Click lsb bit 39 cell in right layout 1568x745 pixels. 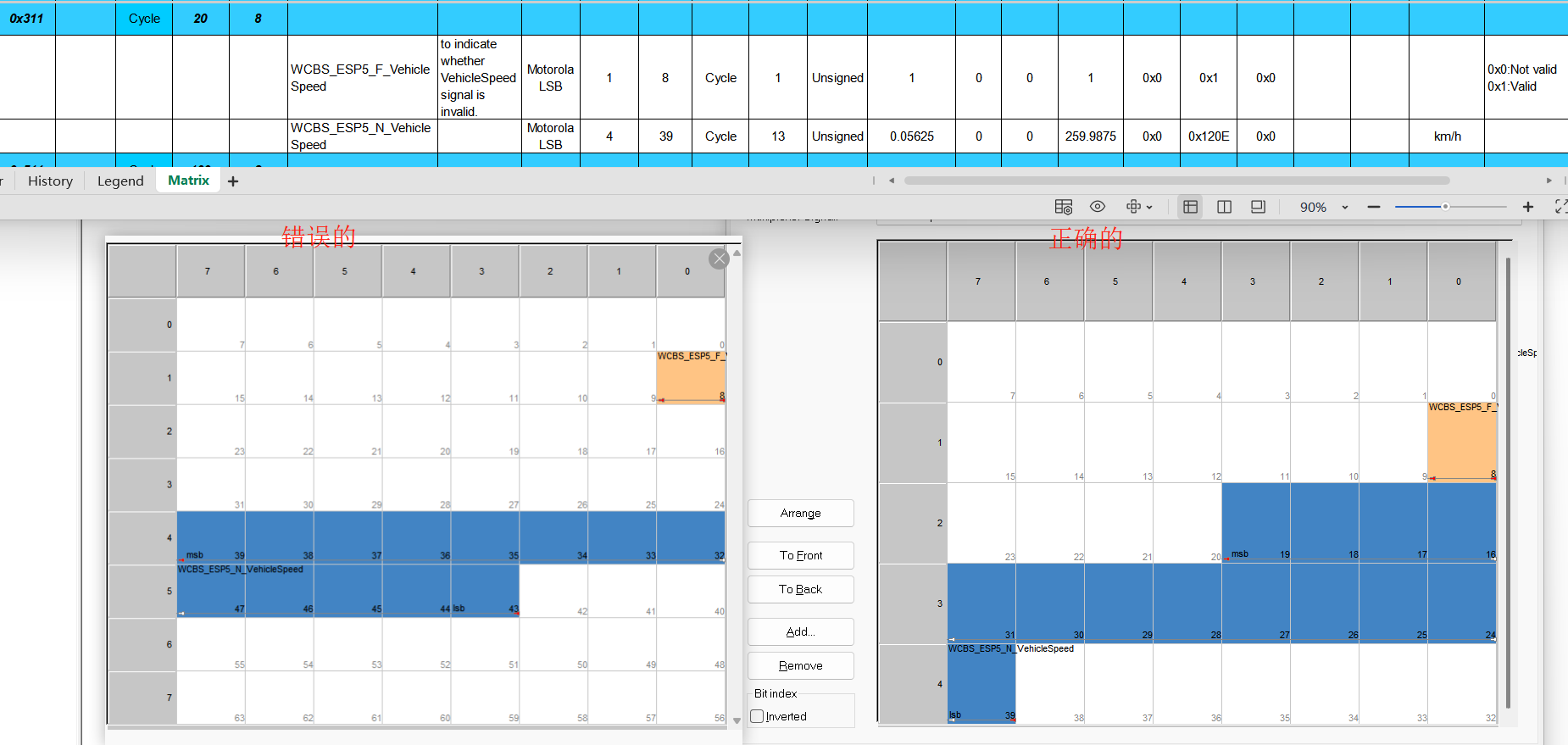(x=981, y=684)
